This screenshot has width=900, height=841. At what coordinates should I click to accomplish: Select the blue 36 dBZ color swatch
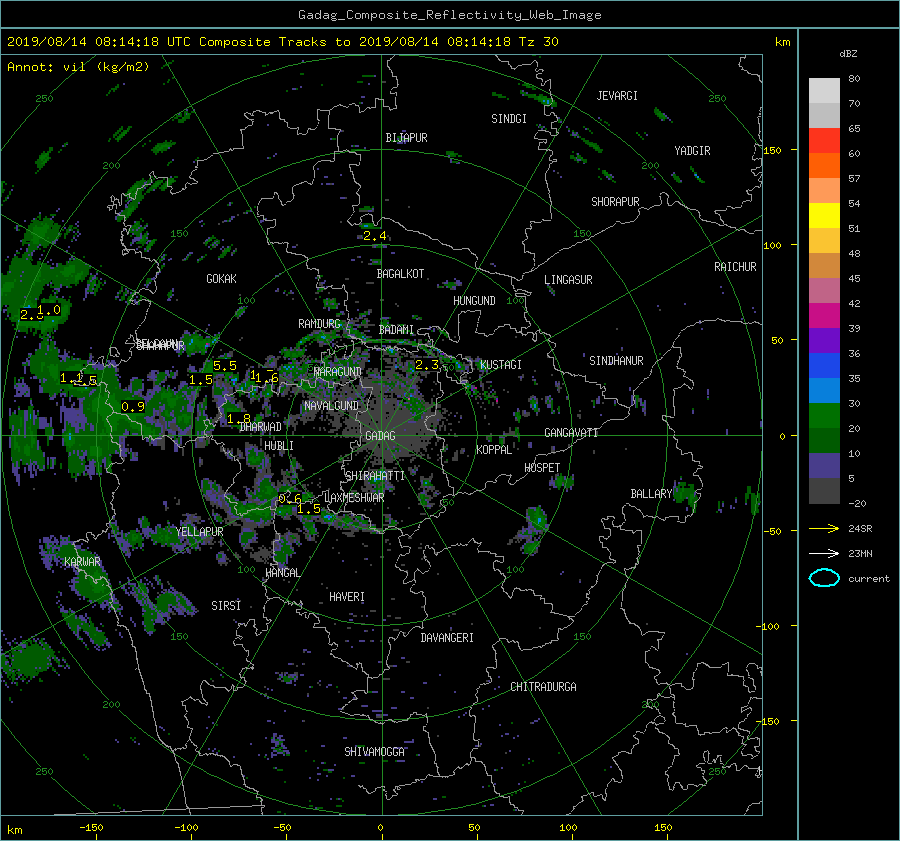(x=824, y=366)
